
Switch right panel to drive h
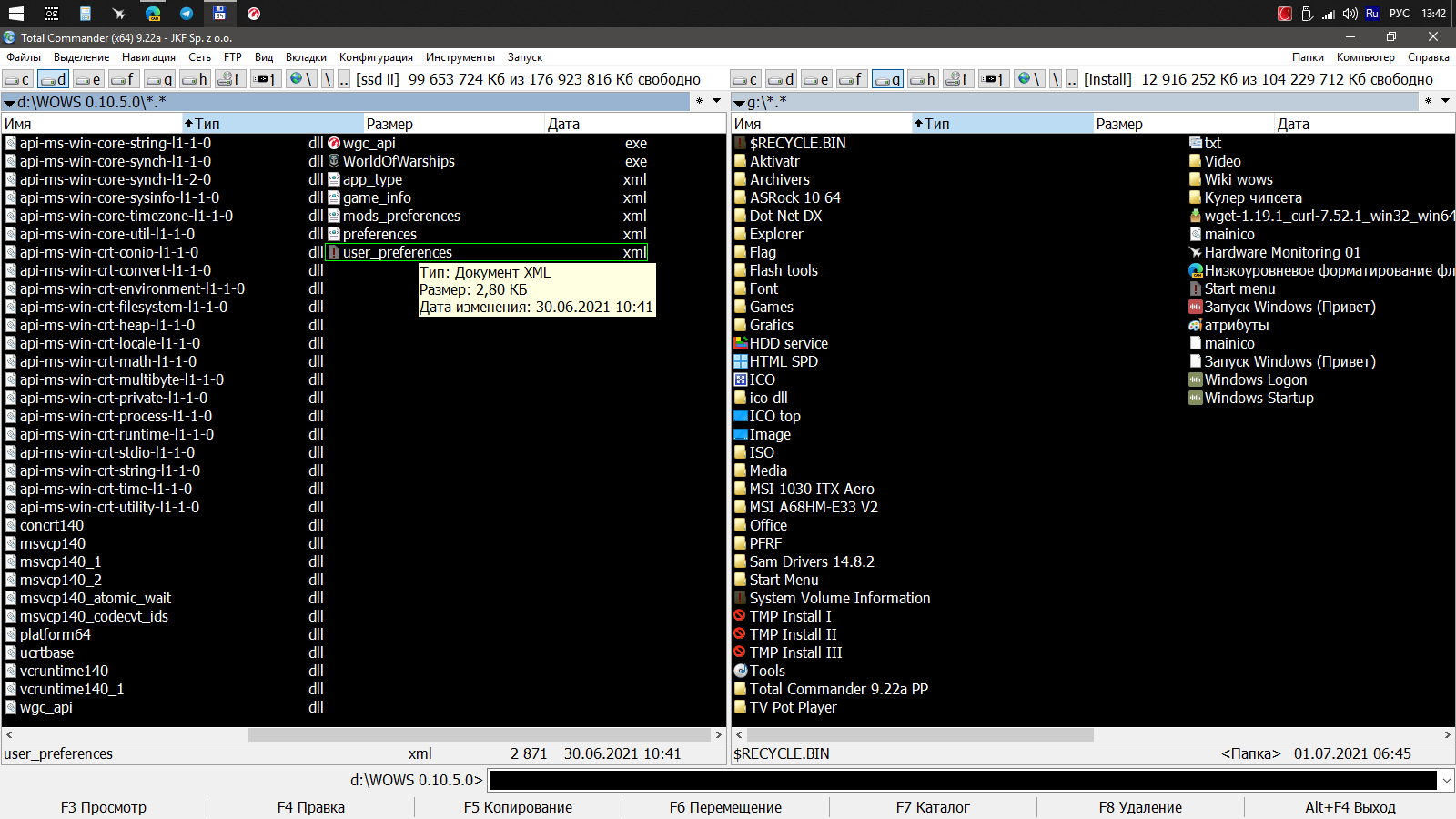(x=924, y=79)
